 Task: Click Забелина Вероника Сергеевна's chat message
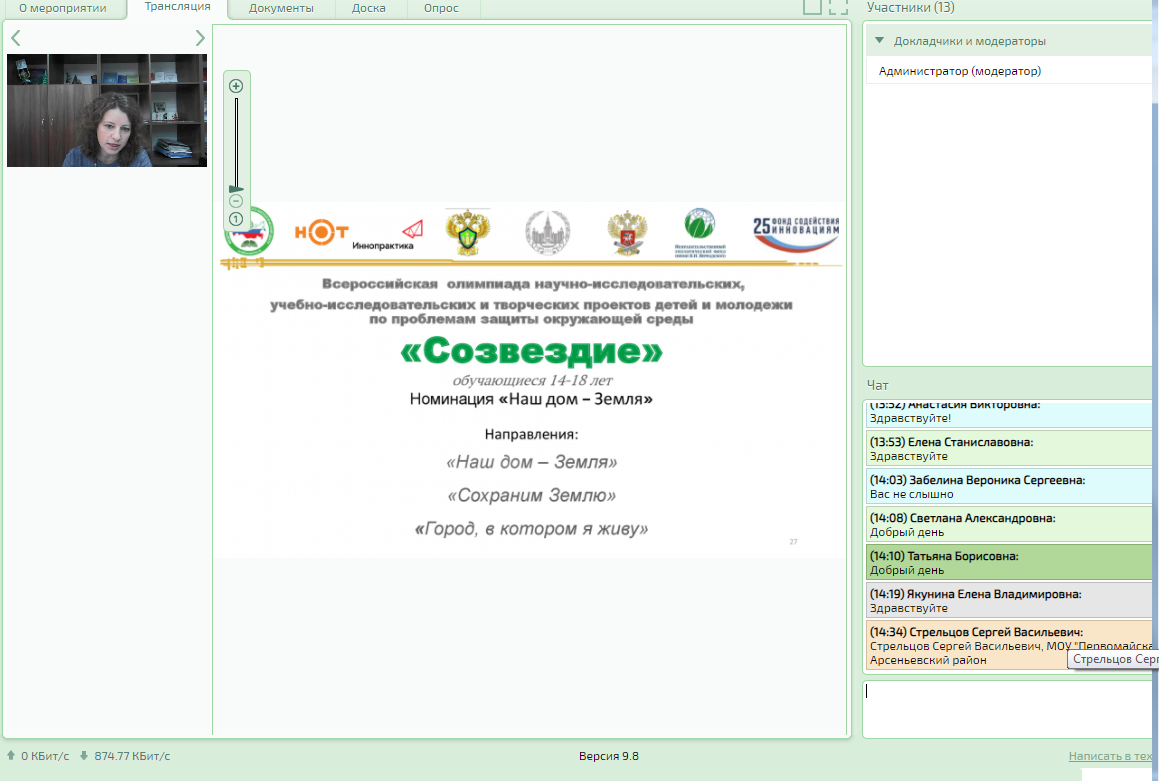(1008, 487)
